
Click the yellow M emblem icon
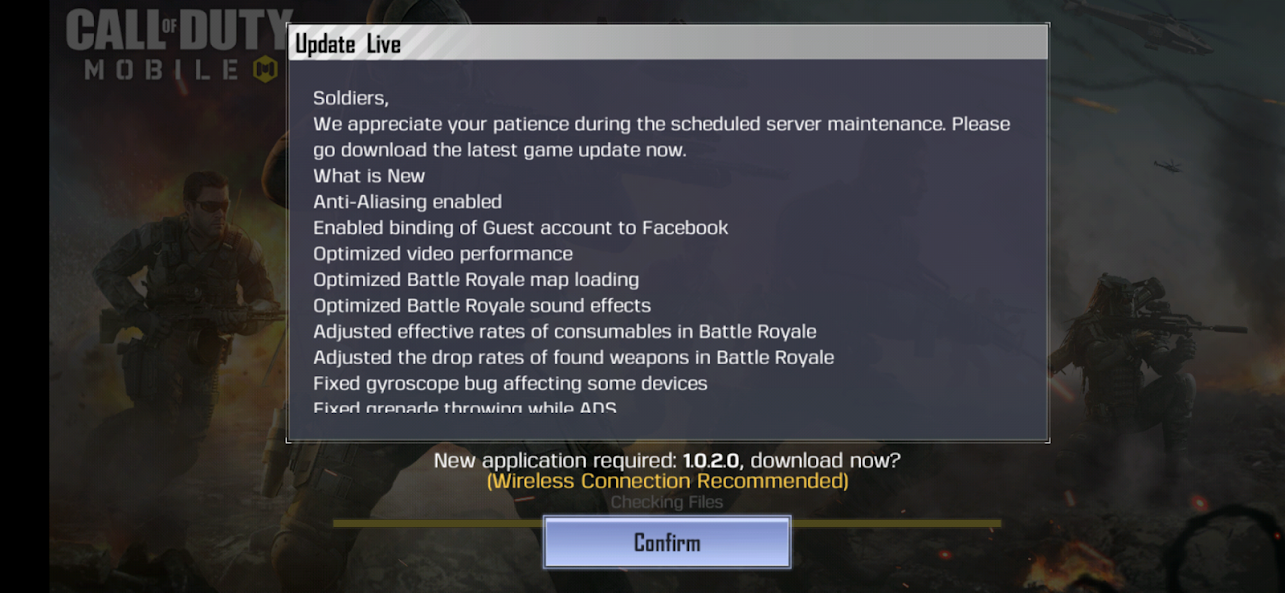click(265, 70)
